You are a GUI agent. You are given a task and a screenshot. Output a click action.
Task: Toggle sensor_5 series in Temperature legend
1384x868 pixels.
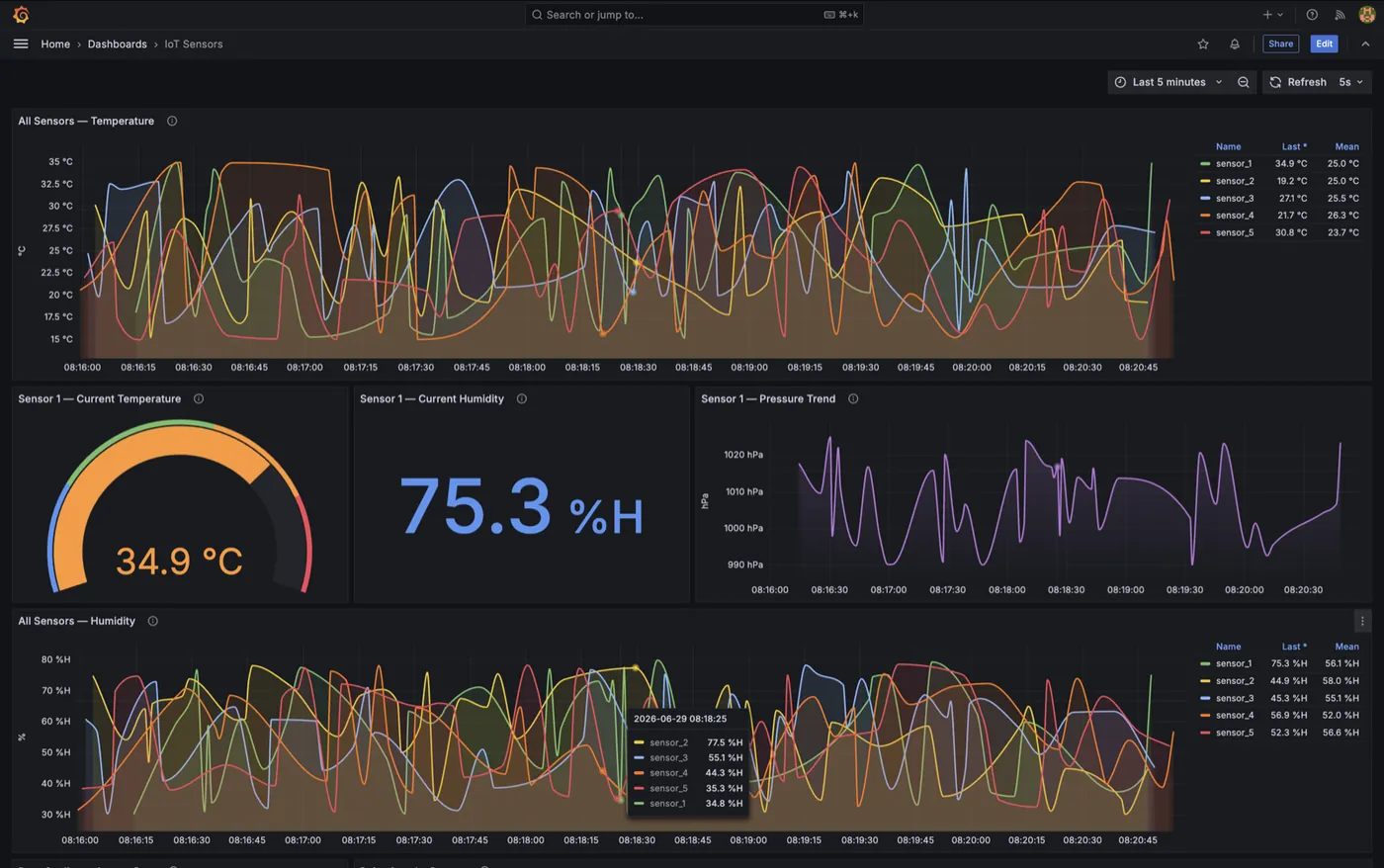click(x=1235, y=232)
